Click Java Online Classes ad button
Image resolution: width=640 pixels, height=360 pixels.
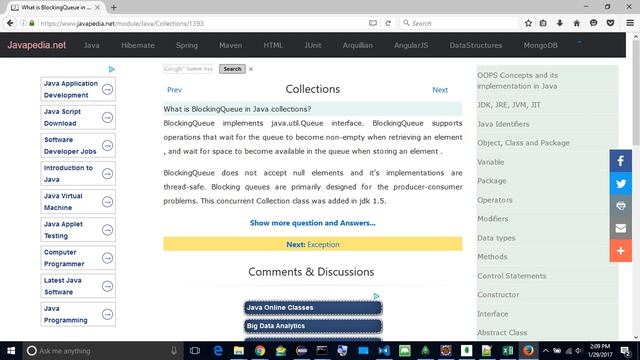coord(313,308)
